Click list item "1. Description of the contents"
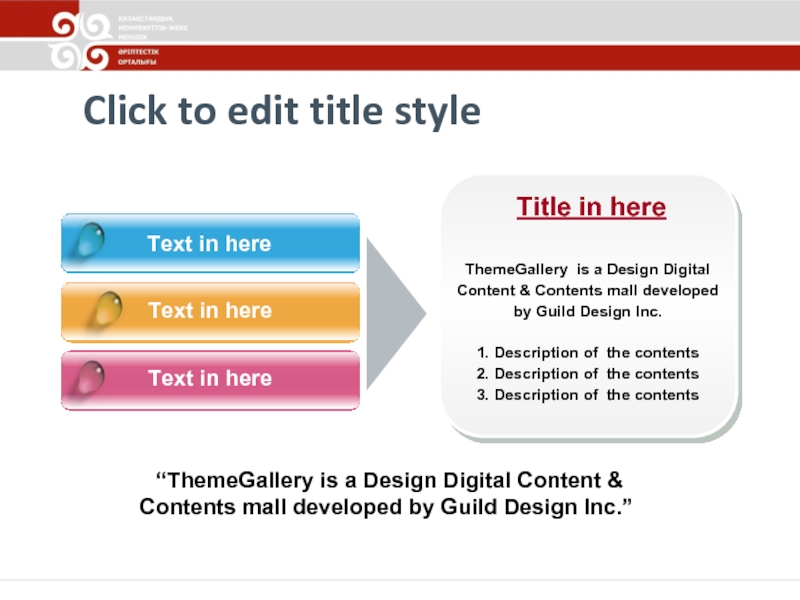This screenshot has height=600, width=800. point(588,353)
